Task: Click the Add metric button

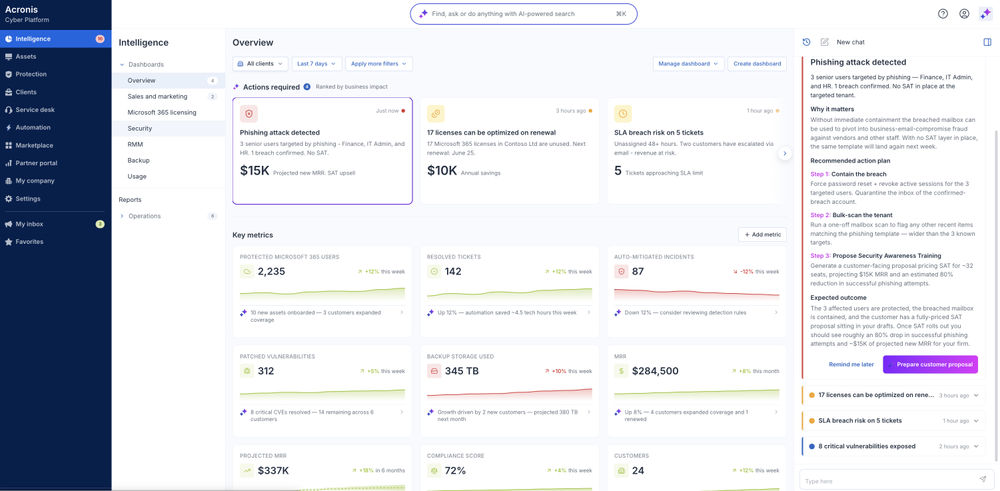Action: (x=762, y=235)
